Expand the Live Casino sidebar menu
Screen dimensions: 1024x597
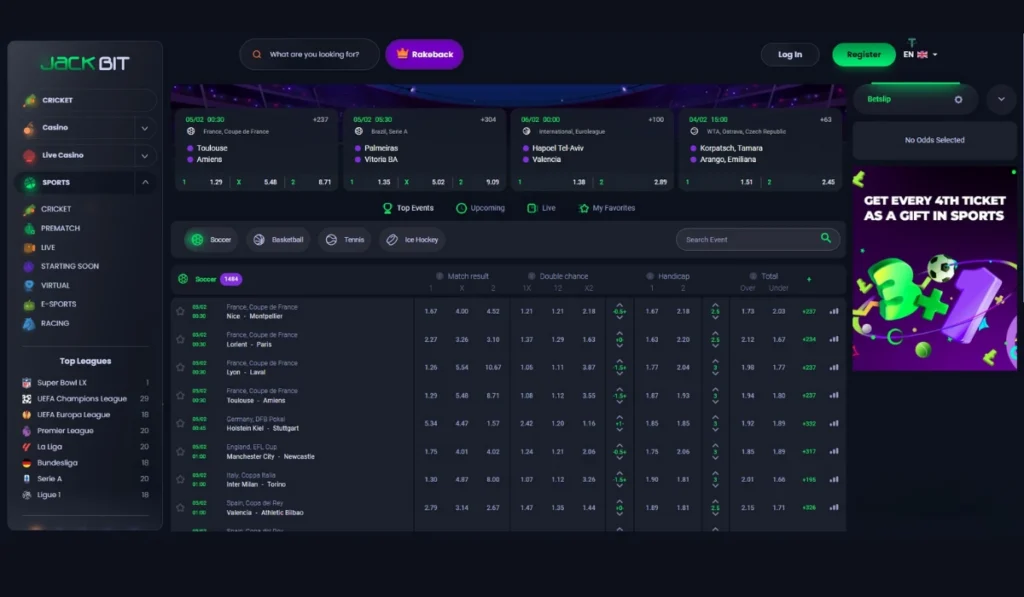pyautogui.click(x=145, y=155)
